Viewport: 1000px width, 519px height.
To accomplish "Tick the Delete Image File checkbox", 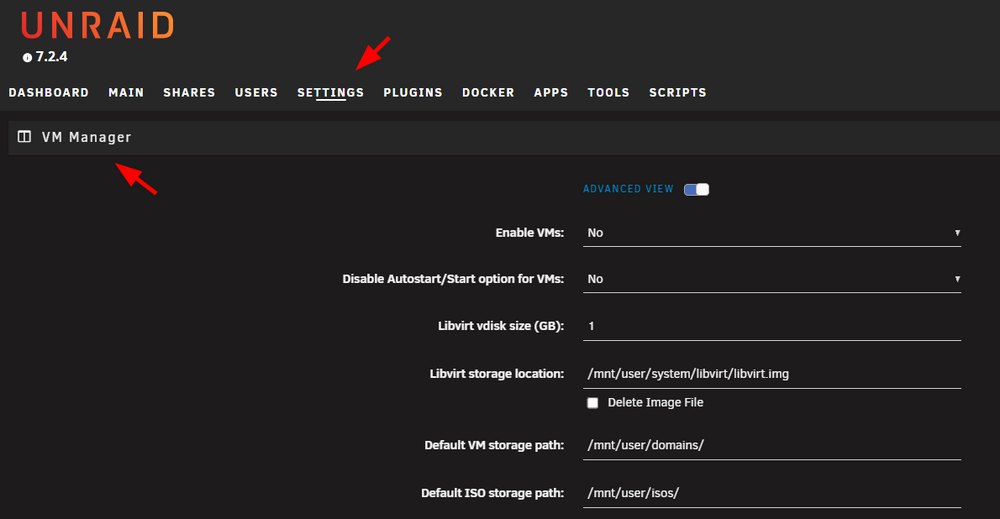I will click(x=592, y=403).
